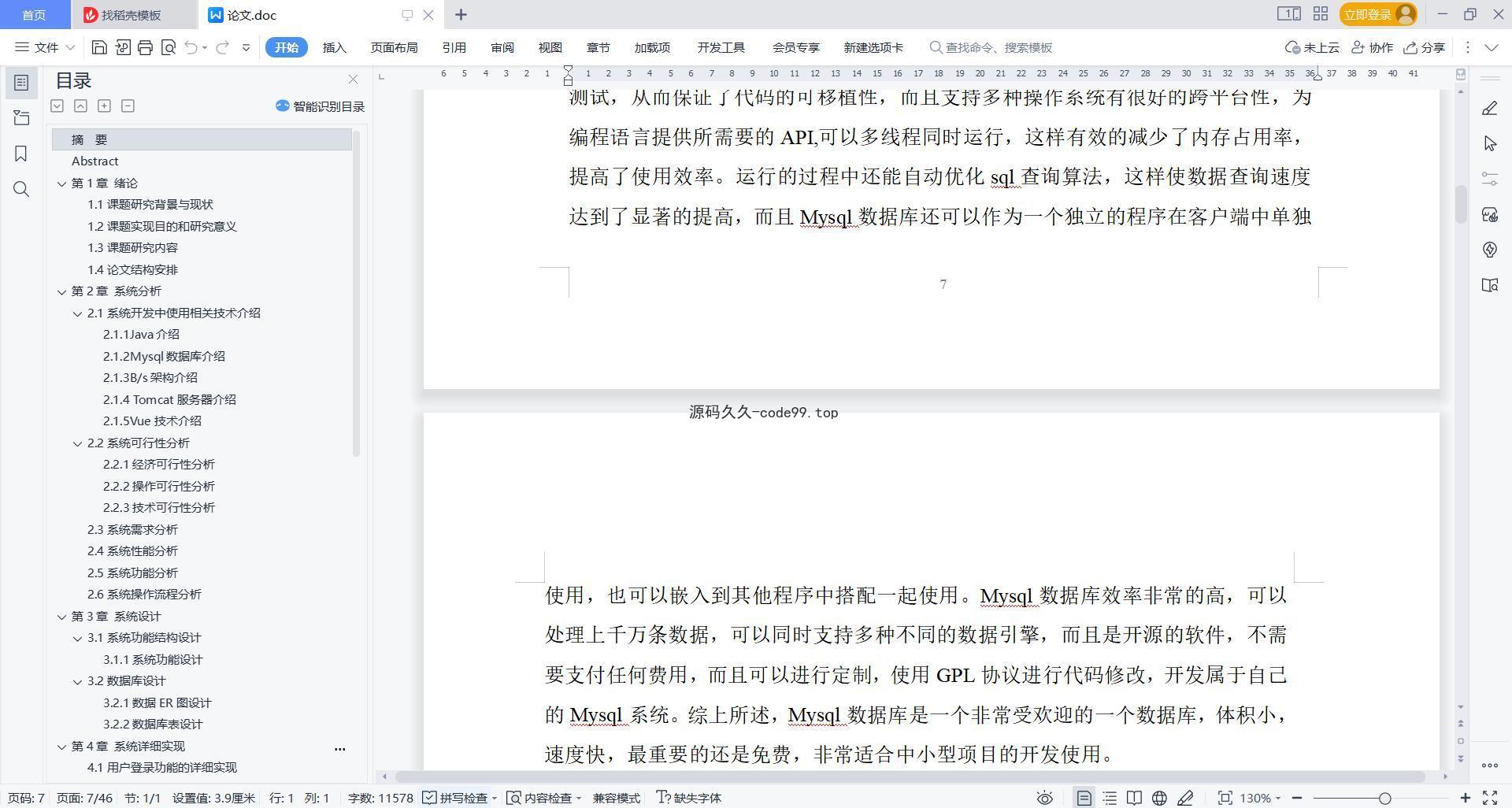1512x808 pixels.
Task: Click the select pointer icon in right sidebar
Action: click(x=1489, y=143)
